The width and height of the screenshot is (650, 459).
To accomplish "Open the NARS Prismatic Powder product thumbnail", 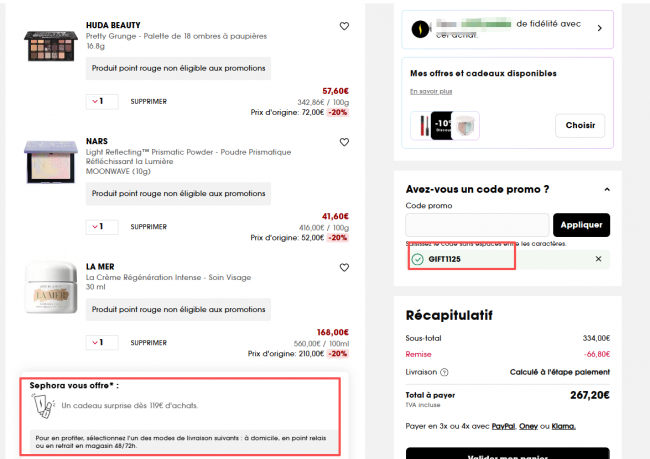I will [50, 162].
